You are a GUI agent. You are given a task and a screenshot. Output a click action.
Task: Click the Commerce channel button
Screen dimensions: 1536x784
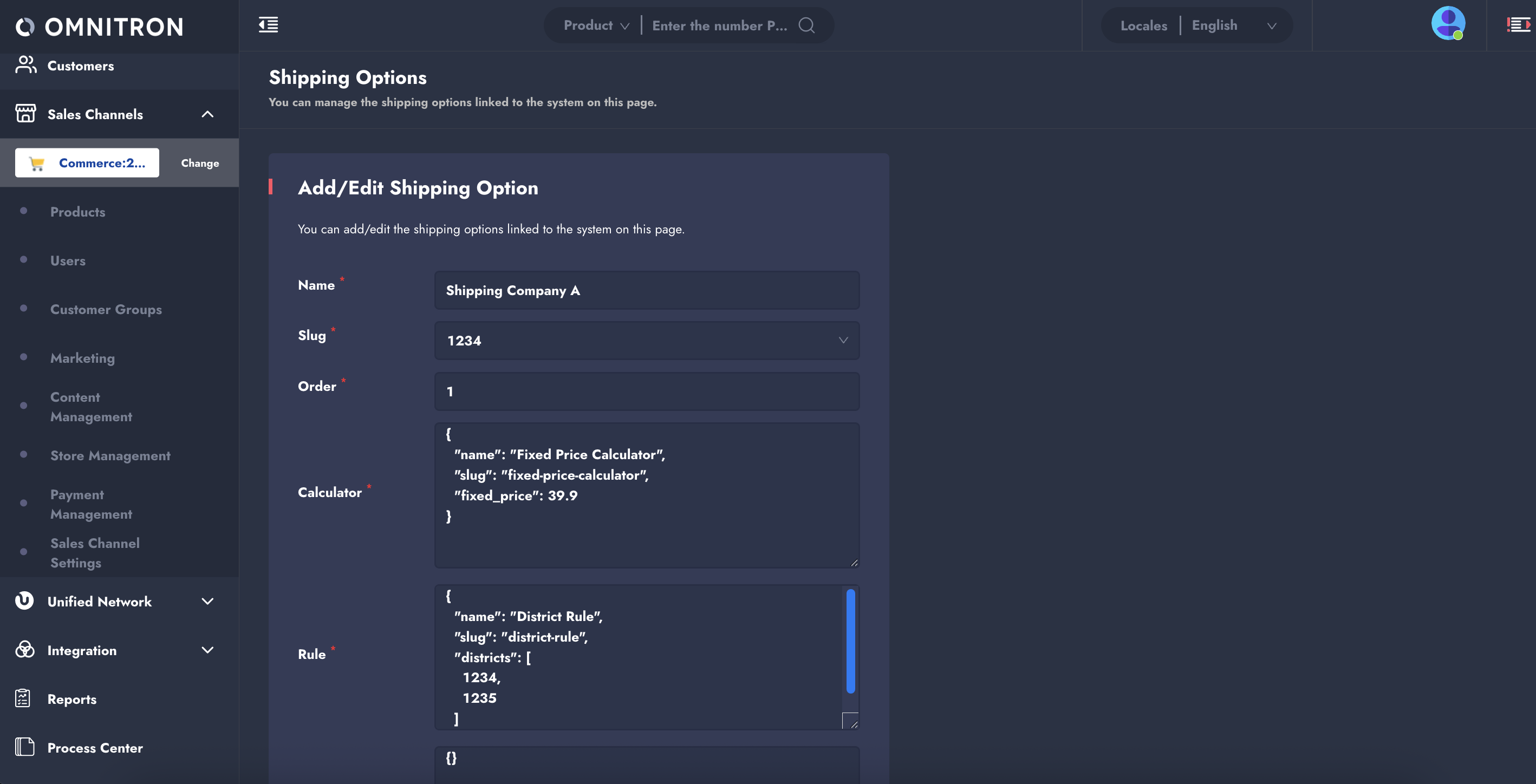[x=87, y=163]
